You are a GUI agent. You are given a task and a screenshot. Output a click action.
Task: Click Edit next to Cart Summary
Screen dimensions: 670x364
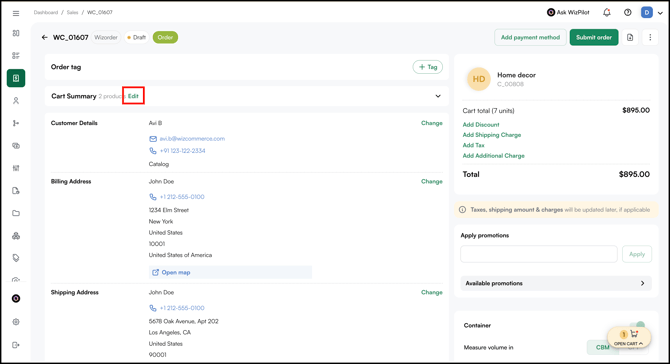pyautogui.click(x=133, y=96)
